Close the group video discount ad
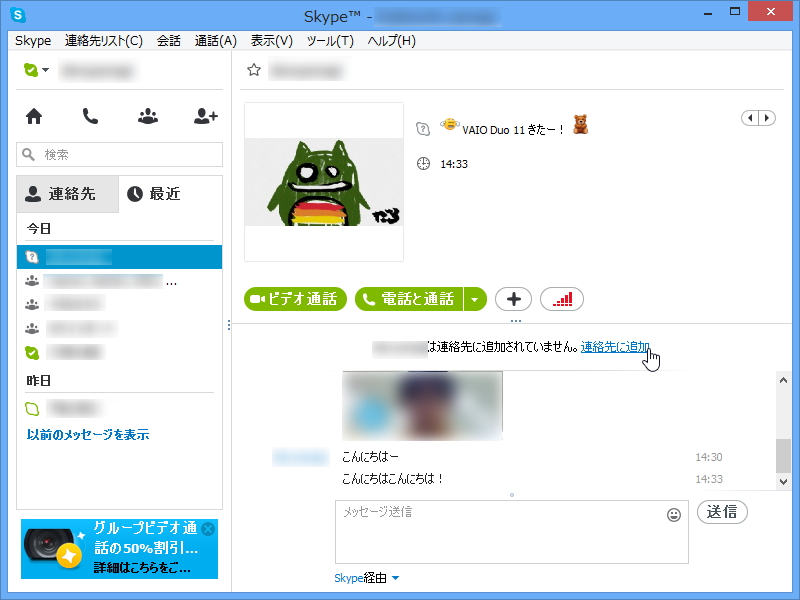 click(x=208, y=529)
